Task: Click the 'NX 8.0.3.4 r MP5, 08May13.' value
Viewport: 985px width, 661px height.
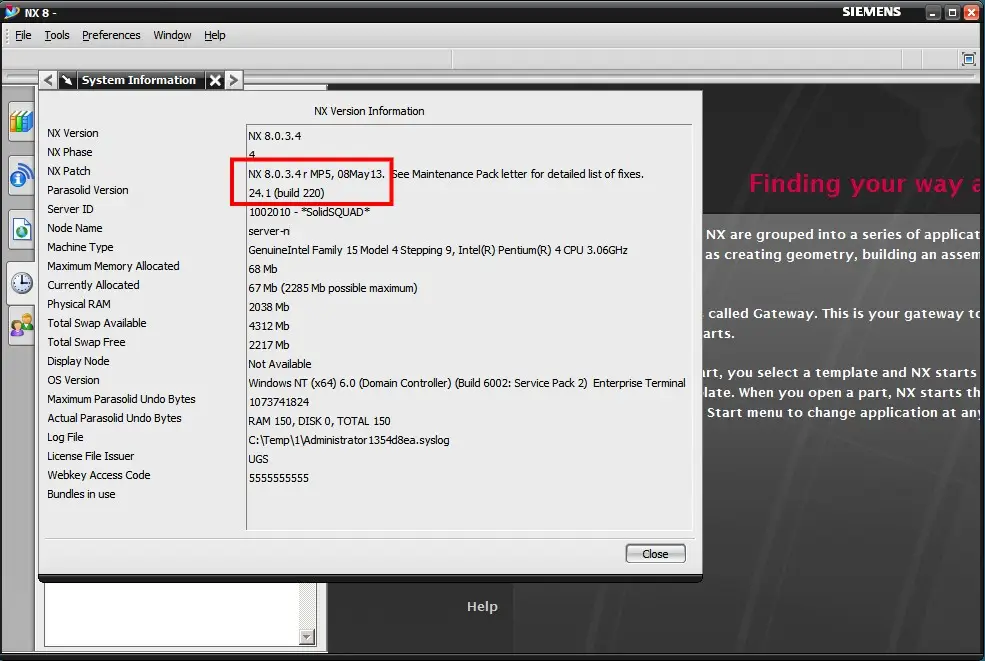Action: click(317, 174)
